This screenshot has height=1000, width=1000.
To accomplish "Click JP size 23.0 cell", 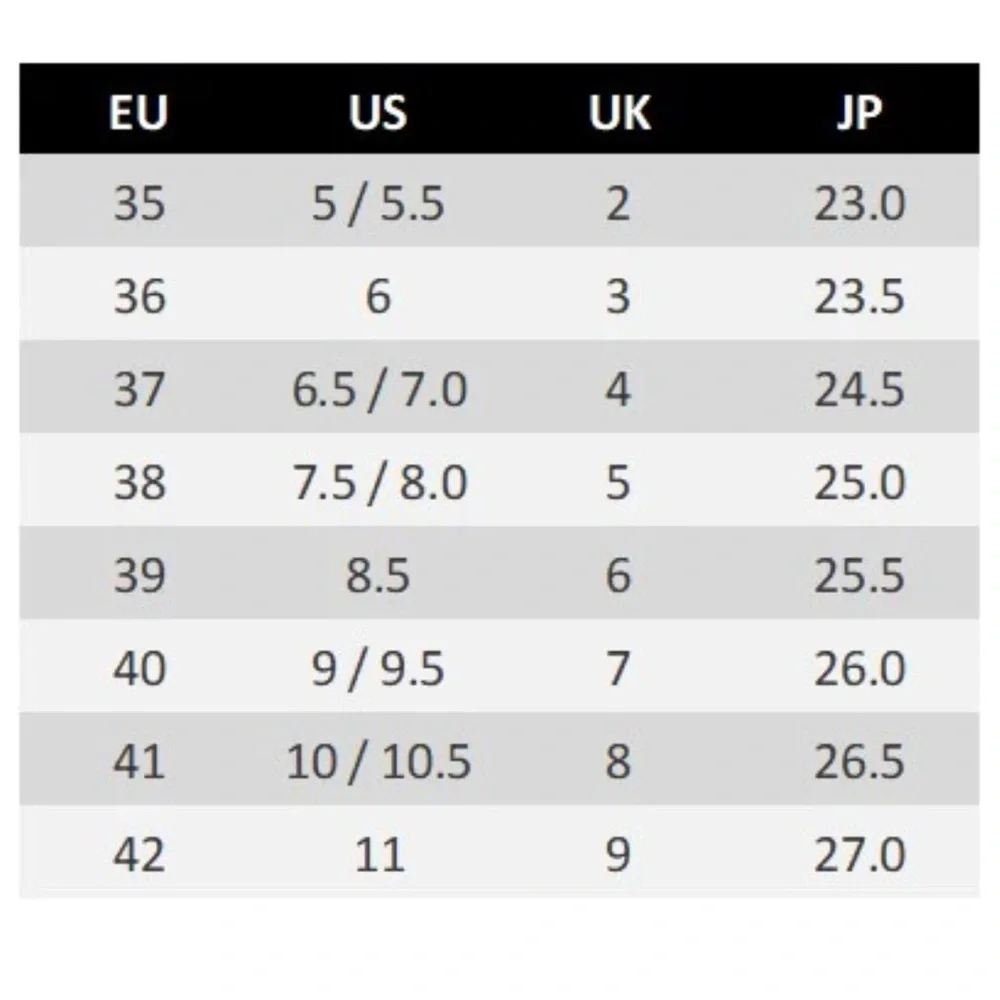I will 859,204.
